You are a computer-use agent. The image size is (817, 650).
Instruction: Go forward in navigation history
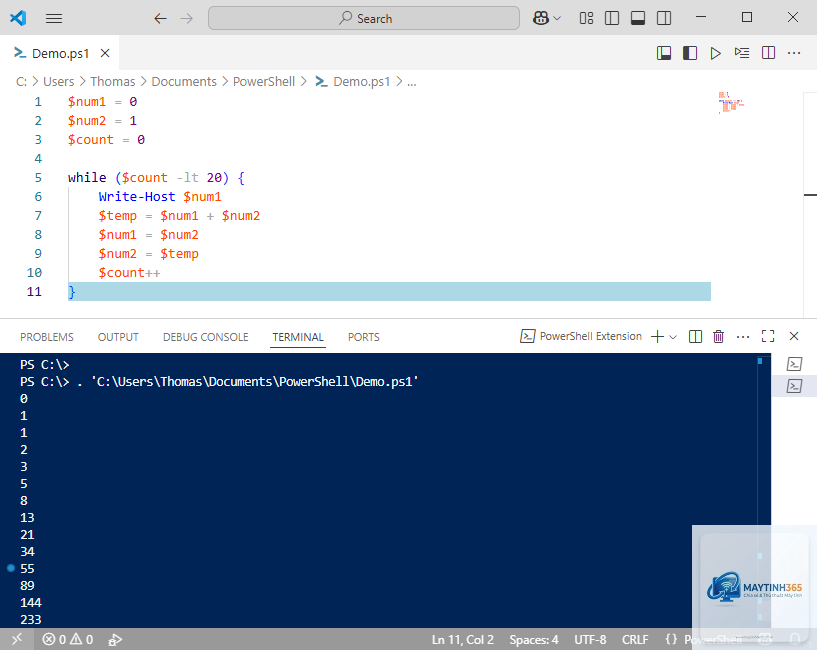187,19
